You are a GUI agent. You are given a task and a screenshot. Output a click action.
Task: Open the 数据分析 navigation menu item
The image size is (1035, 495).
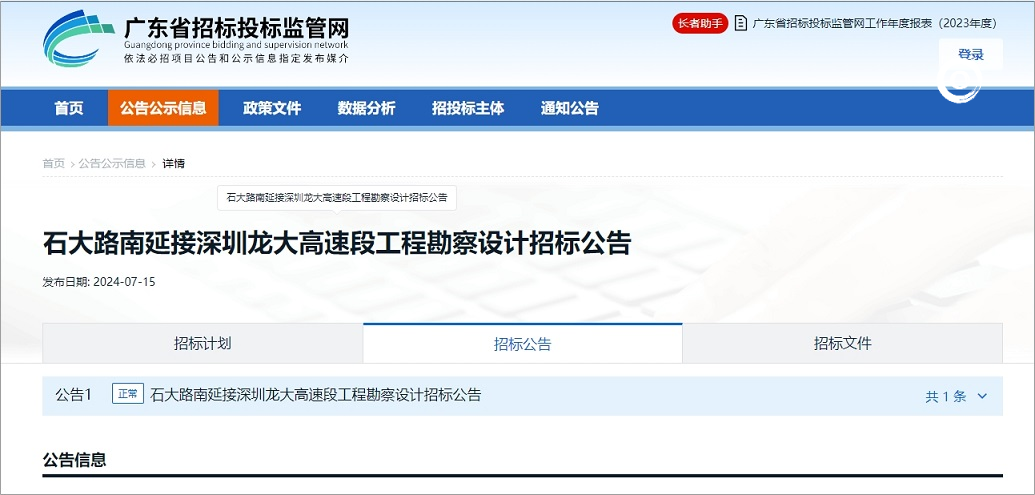tap(366, 108)
